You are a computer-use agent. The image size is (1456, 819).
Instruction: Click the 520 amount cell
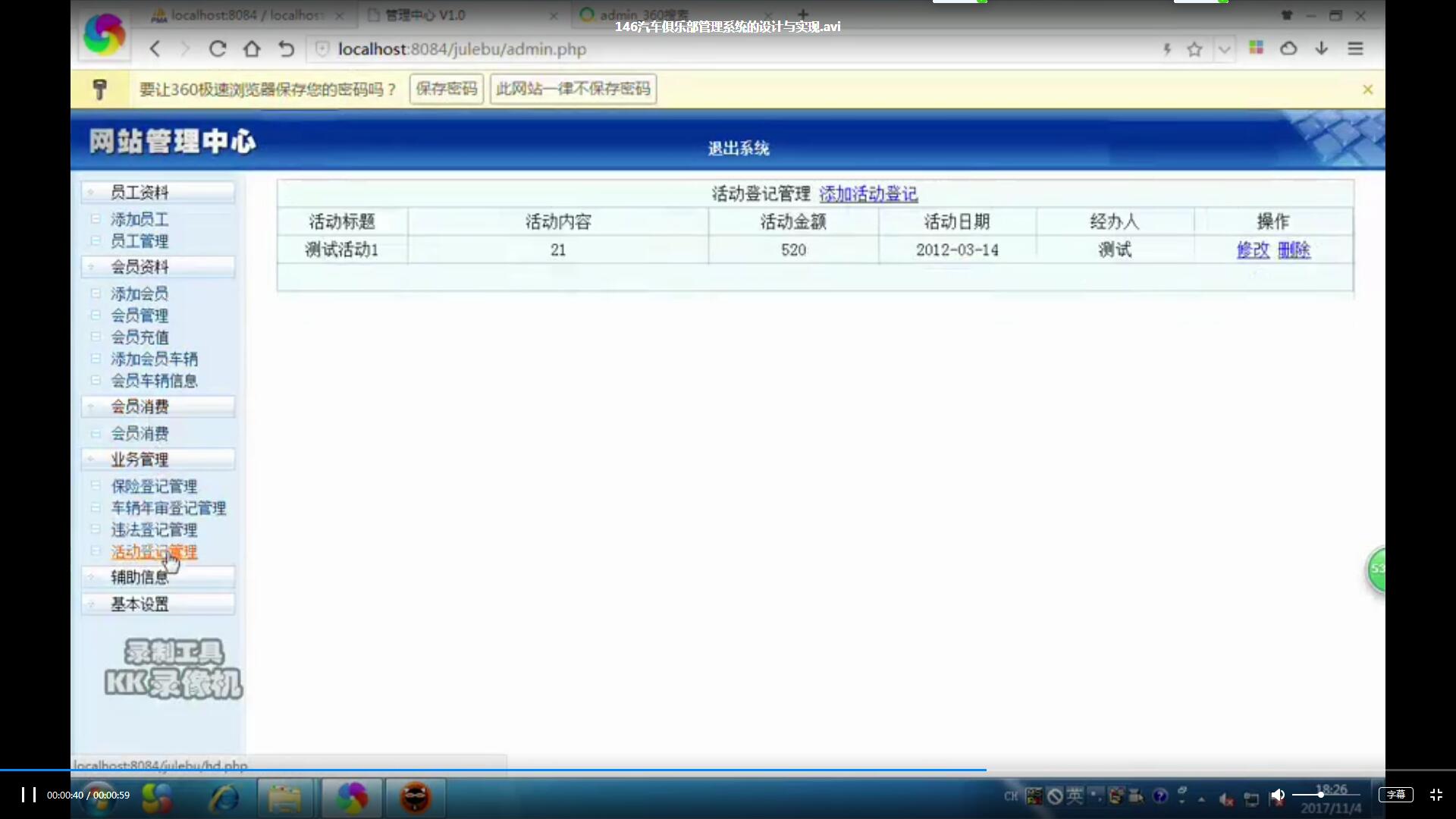click(793, 250)
